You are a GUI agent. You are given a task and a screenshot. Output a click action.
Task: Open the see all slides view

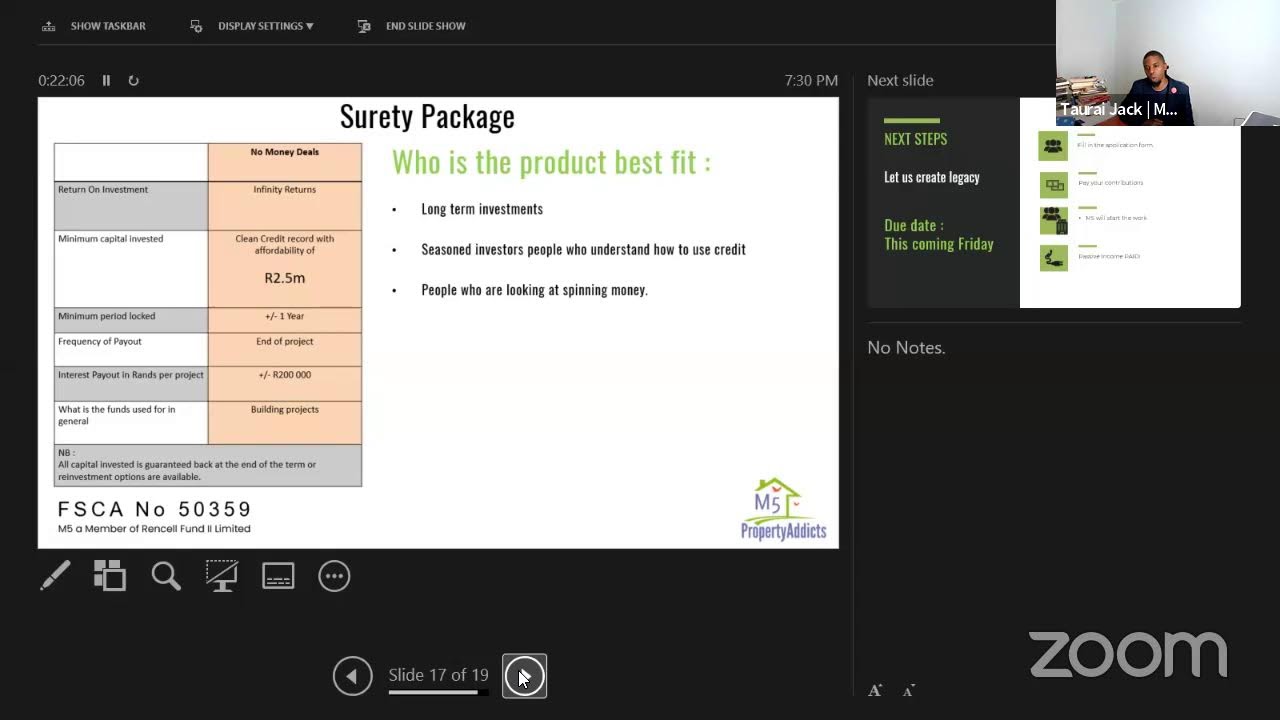pyautogui.click(x=110, y=576)
